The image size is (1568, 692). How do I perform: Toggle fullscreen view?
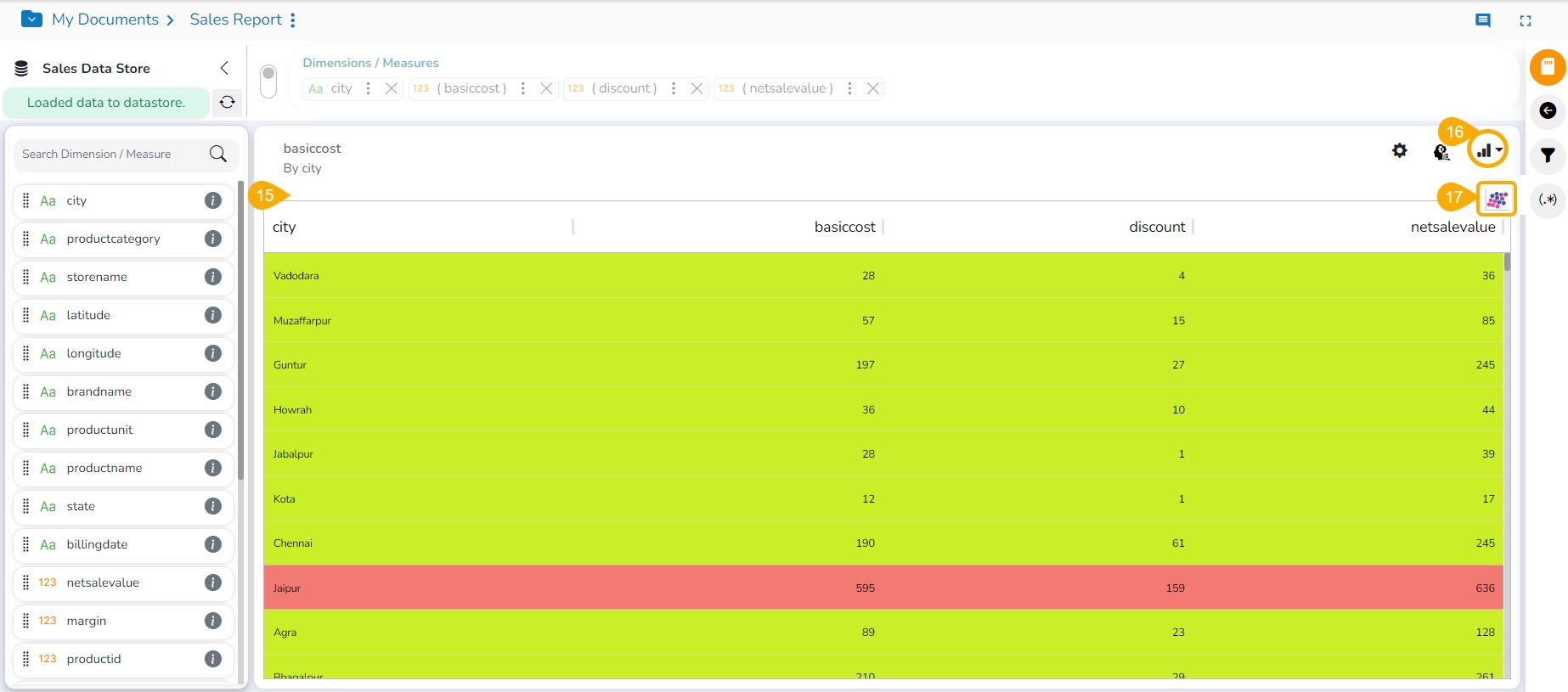[x=1526, y=20]
